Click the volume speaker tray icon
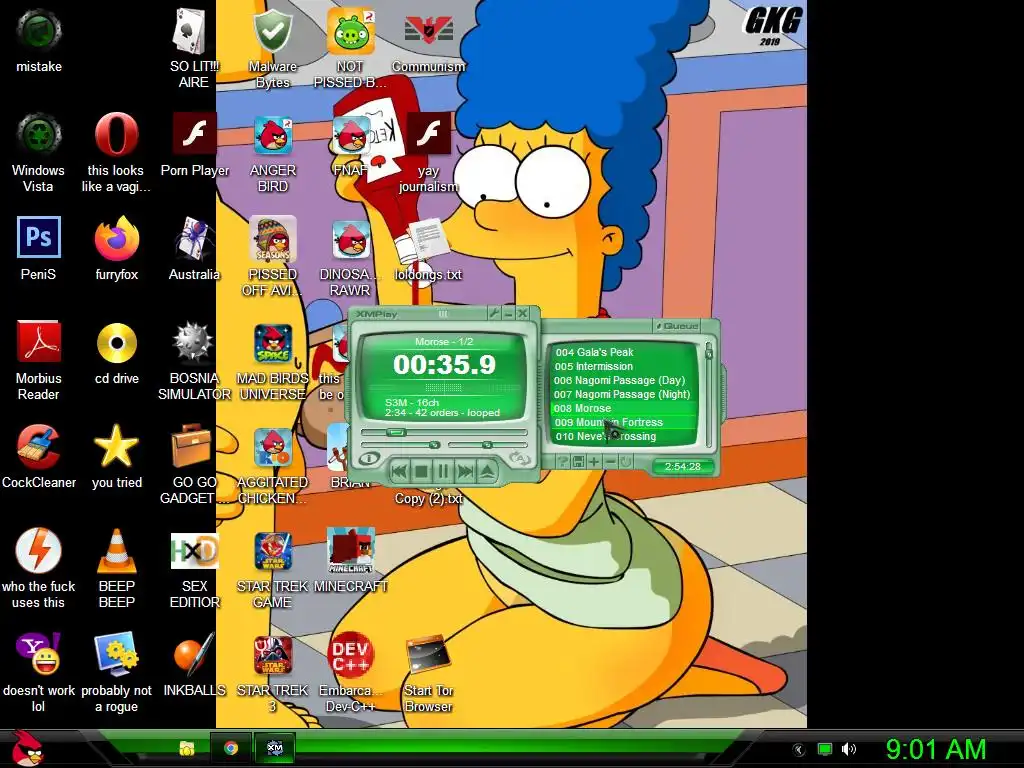The height and width of the screenshot is (768, 1024). click(849, 749)
